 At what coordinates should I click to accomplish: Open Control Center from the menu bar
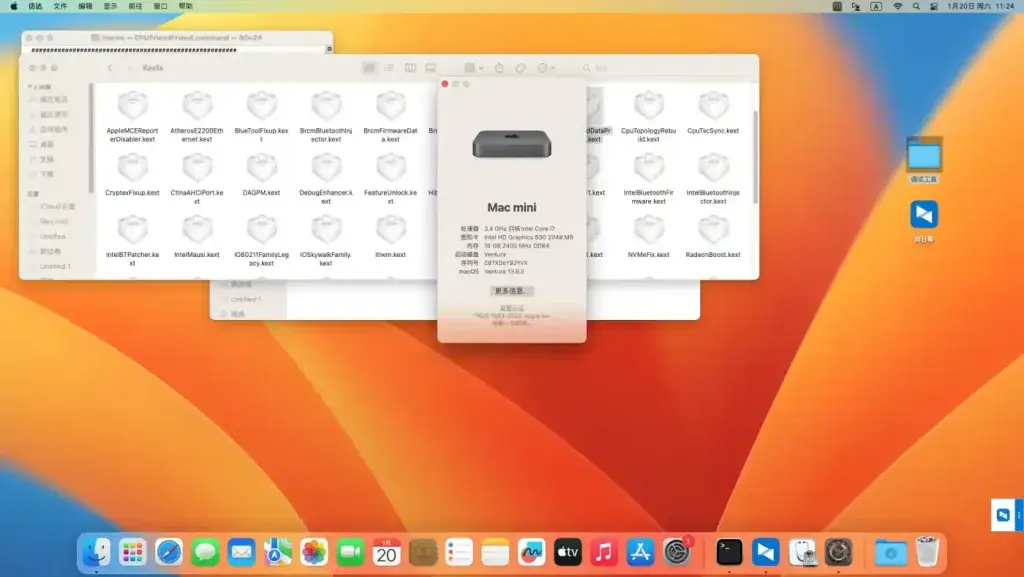[x=934, y=6]
